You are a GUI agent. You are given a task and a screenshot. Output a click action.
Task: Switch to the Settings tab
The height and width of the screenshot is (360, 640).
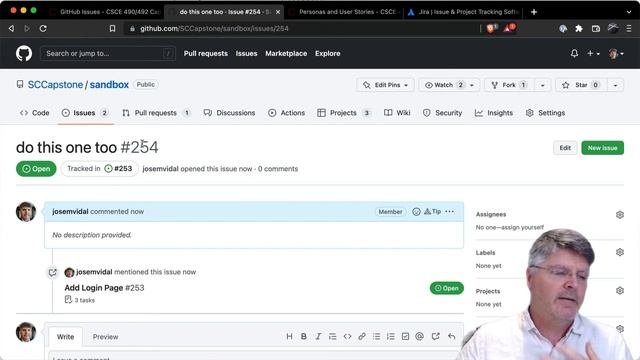546,113
